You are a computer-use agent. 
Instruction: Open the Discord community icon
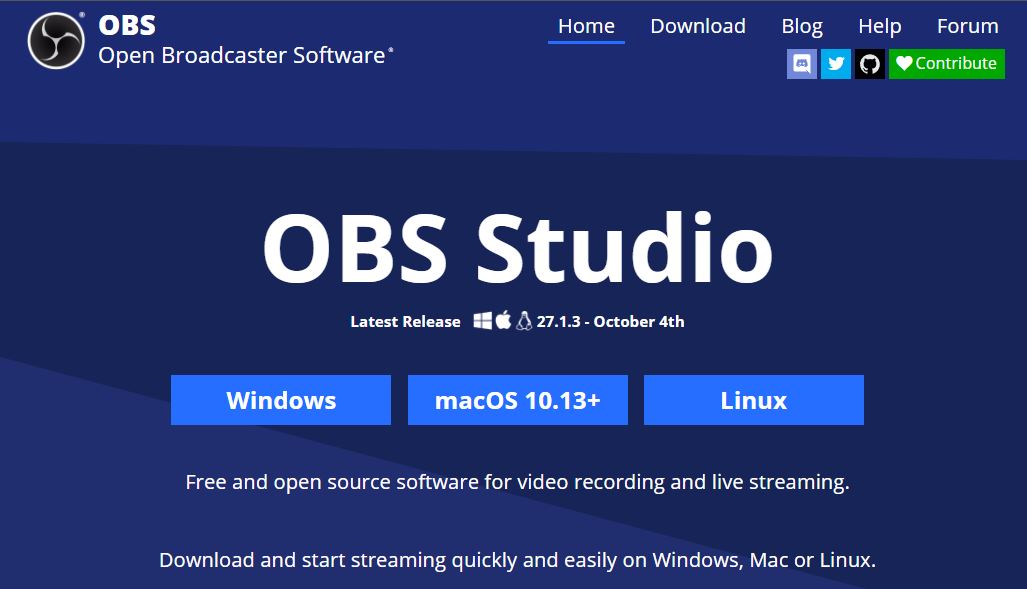tap(802, 64)
